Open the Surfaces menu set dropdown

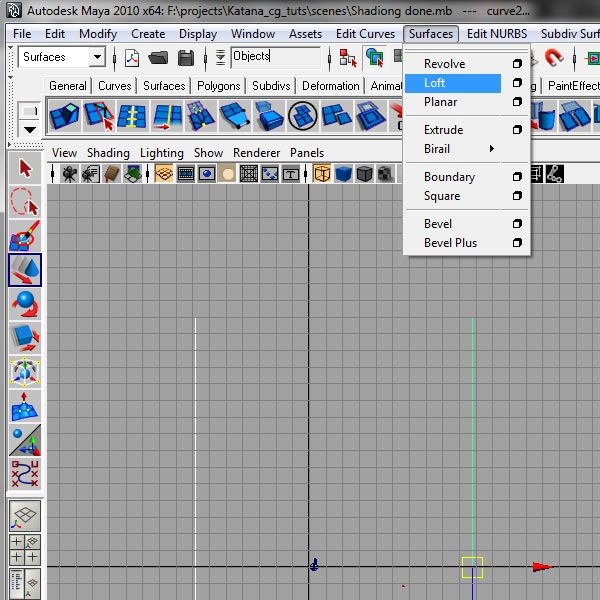[x=97, y=57]
